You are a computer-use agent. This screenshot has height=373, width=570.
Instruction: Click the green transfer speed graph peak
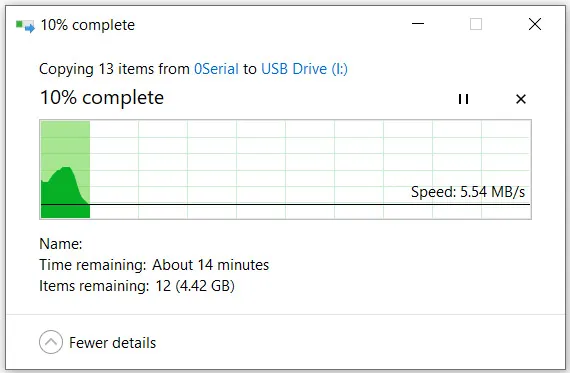65,169
